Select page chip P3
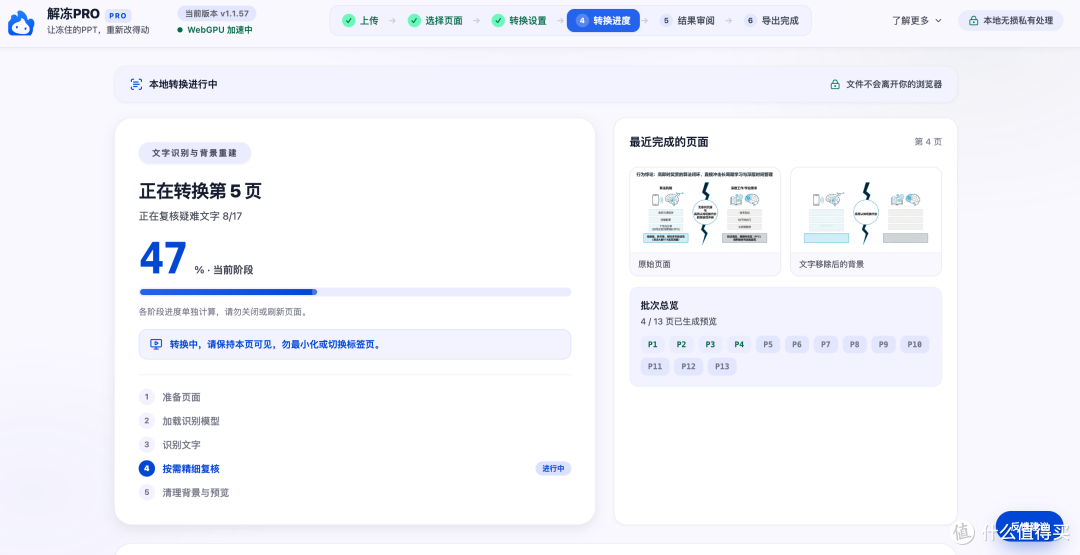This screenshot has height=555, width=1080. click(710, 344)
